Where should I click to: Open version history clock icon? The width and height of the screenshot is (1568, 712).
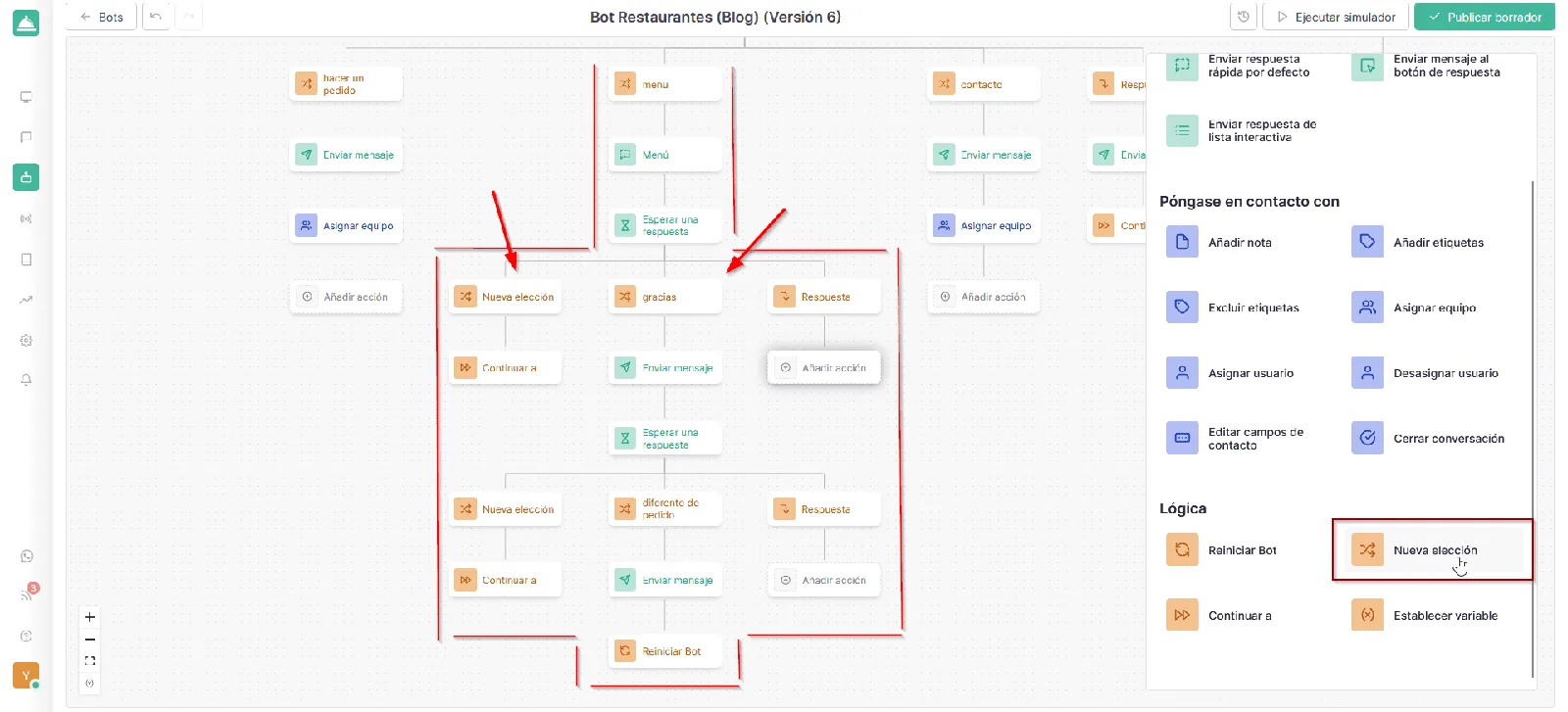pos(1244,17)
